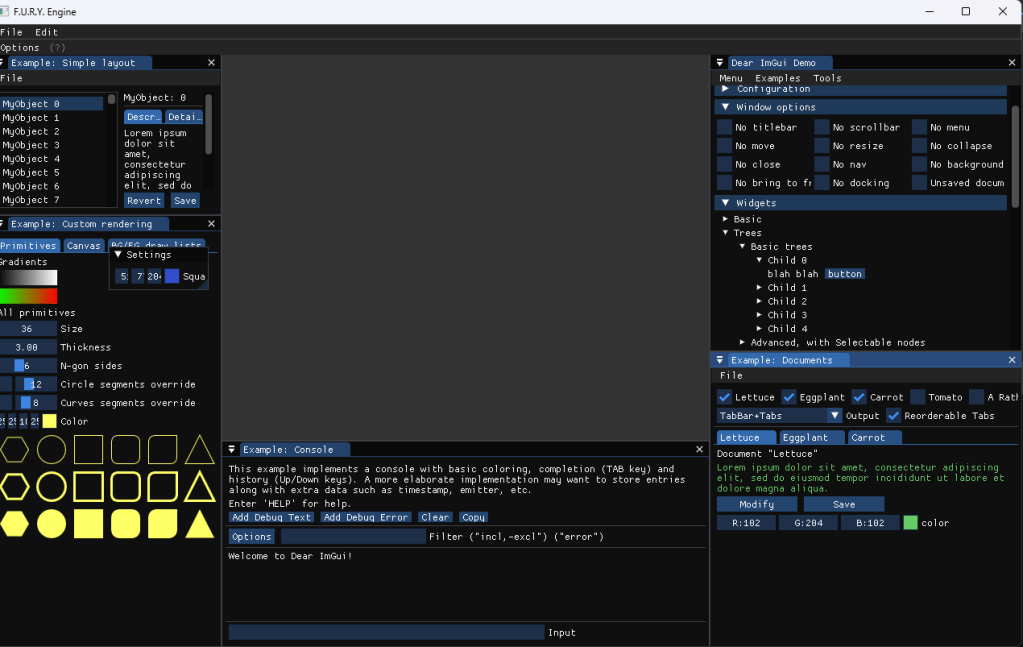Collapse the Example: Documents window triangle icon
Screen dimensions: 1023x647
(721, 359)
